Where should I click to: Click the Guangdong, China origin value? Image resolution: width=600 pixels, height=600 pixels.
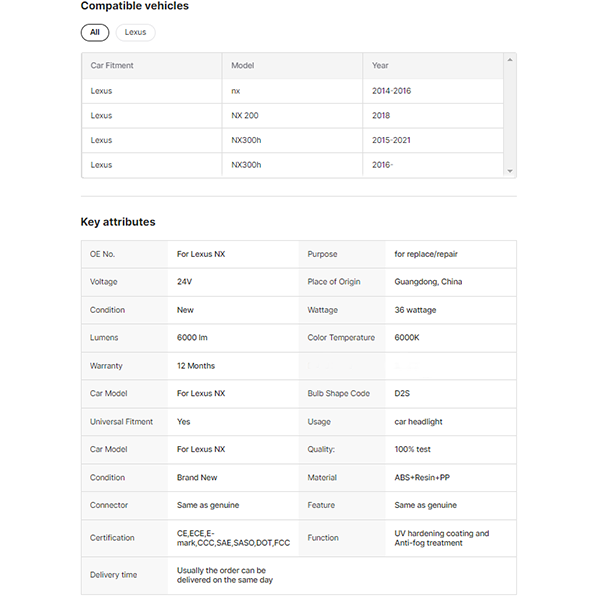pyautogui.click(x=428, y=282)
